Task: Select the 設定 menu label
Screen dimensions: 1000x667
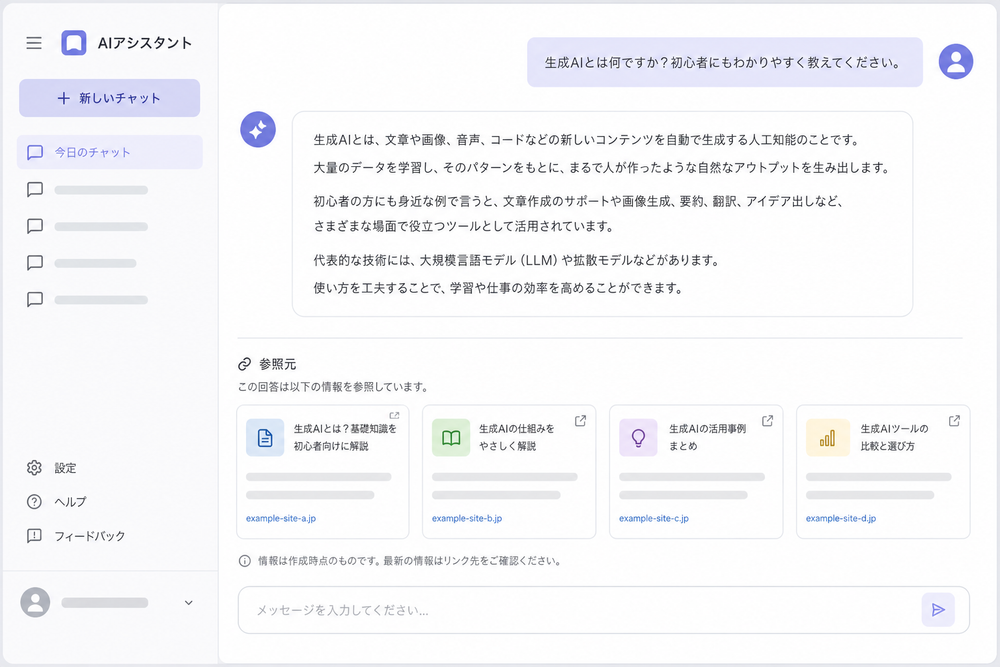Action: click(x=65, y=468)
